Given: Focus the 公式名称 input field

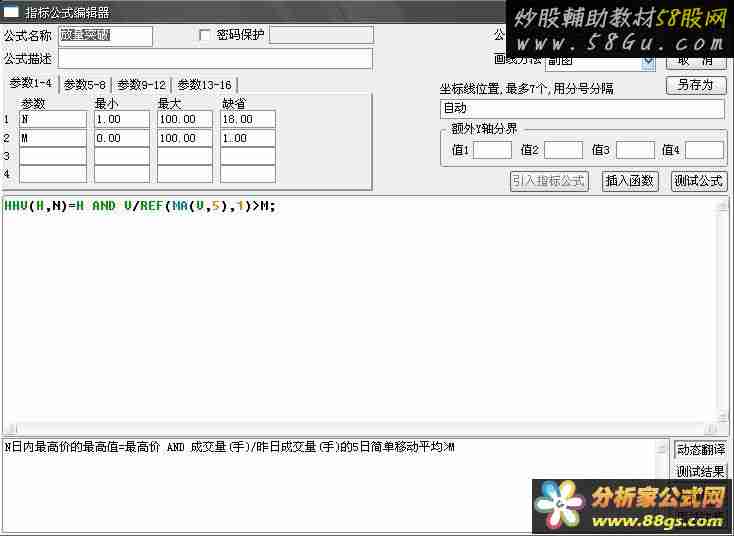Looking at the screenshot, I should coord(106,36).
